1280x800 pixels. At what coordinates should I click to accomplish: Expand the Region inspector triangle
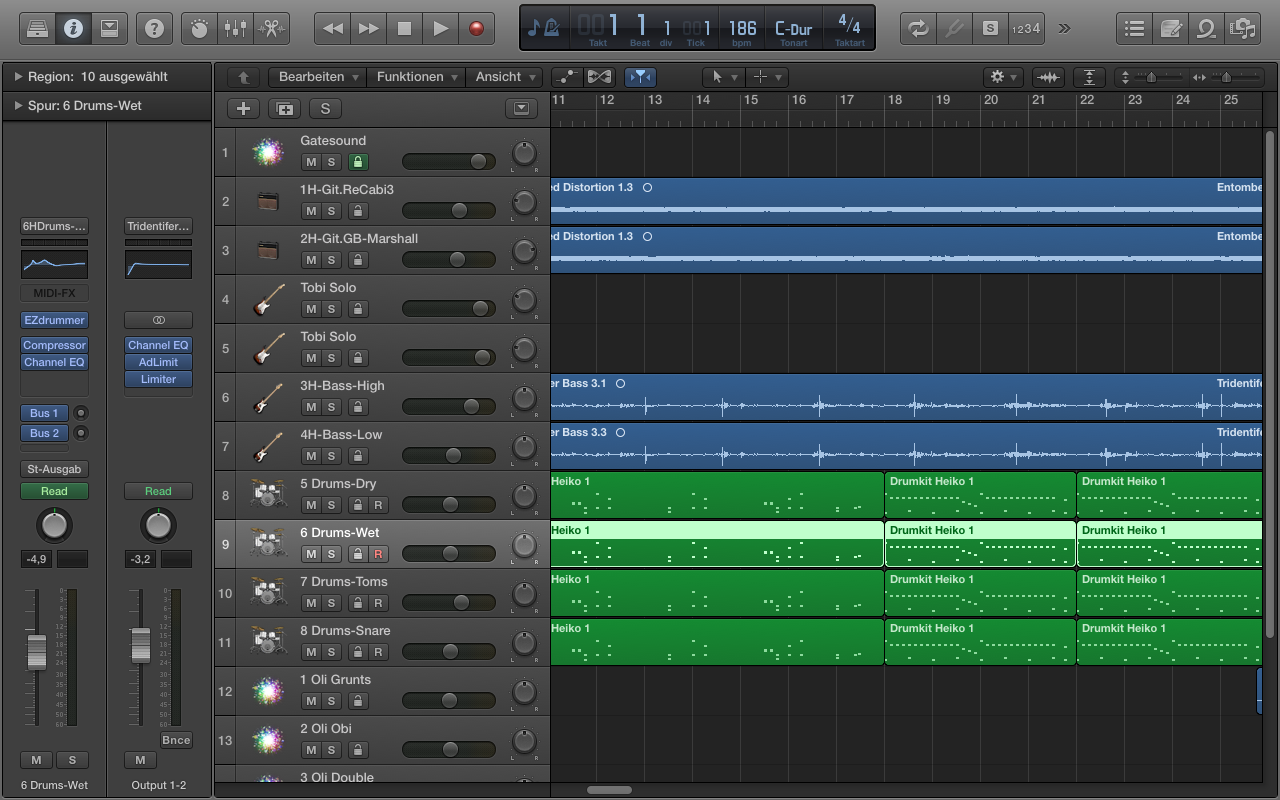point(18,76)
